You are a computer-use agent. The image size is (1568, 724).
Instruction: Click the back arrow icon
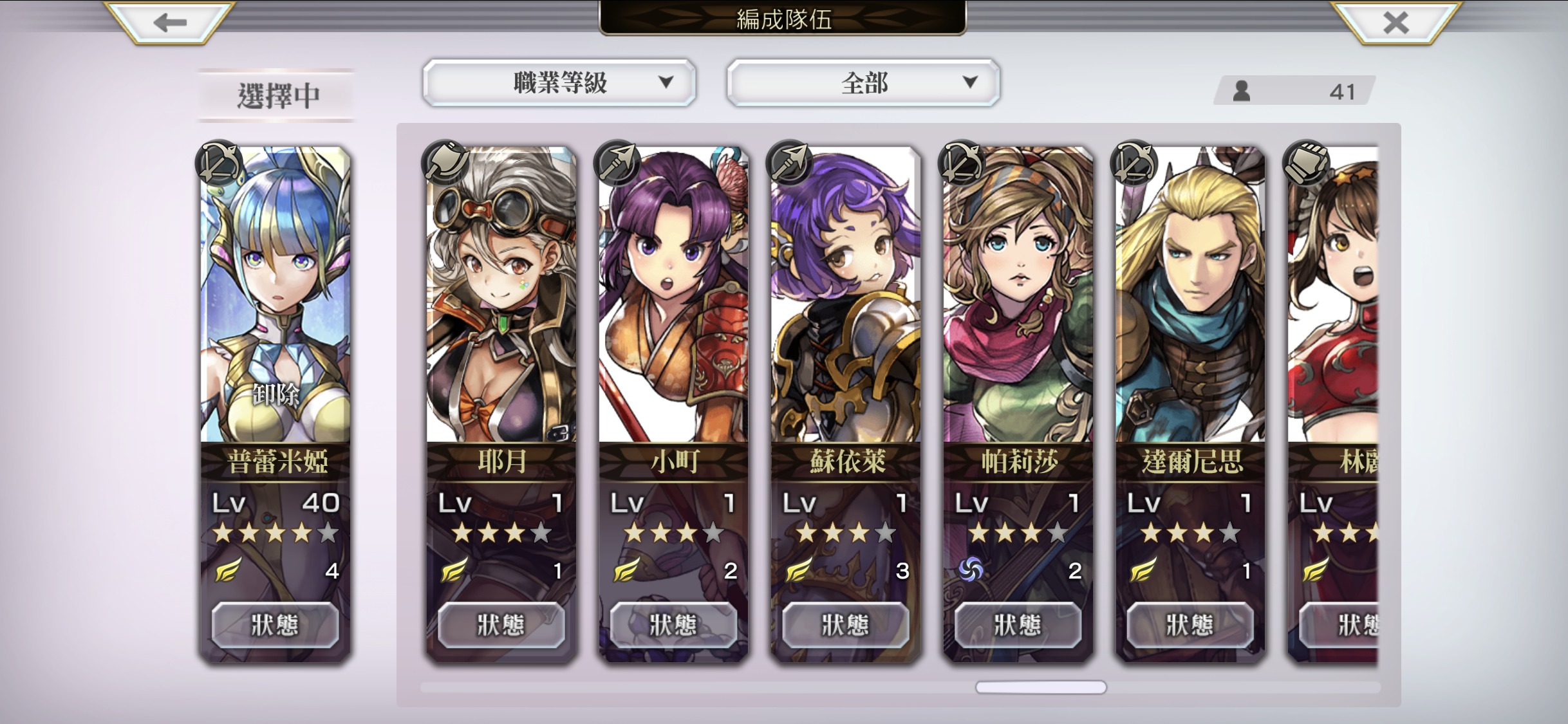170,23
